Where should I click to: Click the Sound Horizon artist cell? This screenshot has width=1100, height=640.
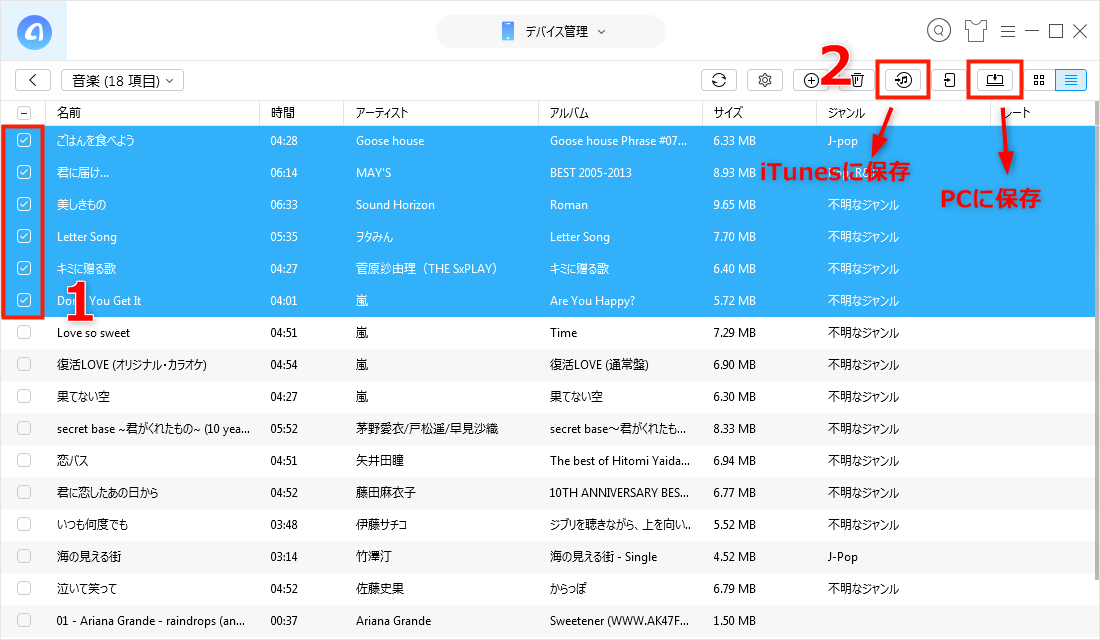395,204
